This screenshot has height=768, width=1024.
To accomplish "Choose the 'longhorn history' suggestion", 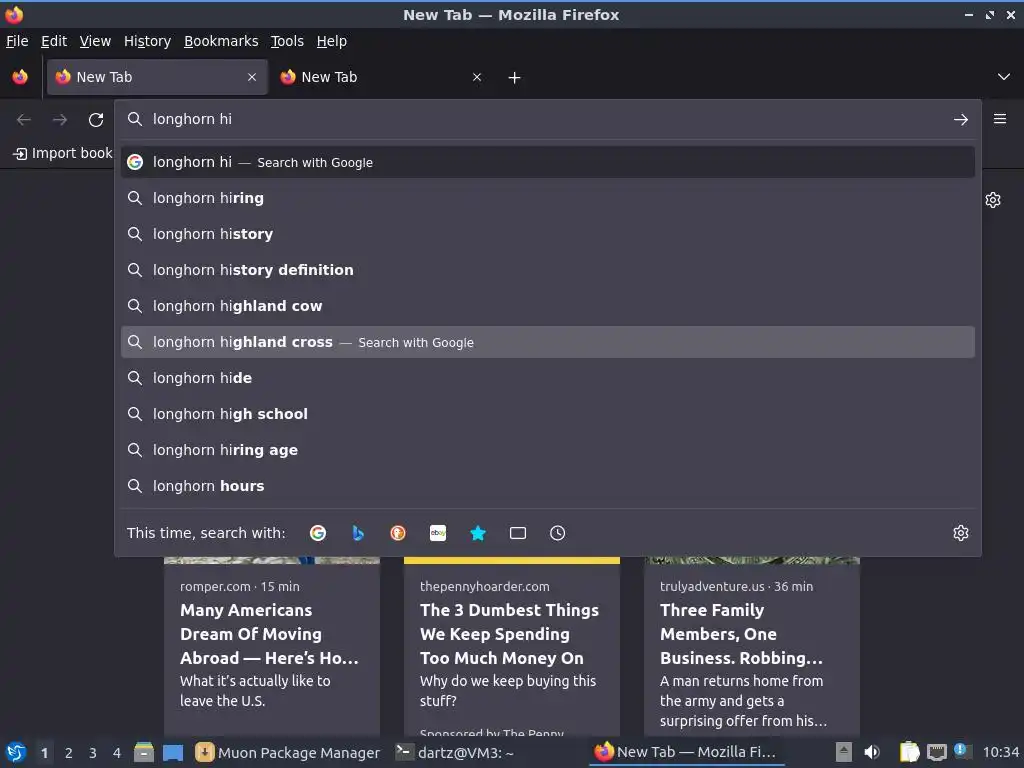I will [x=548, y=234].
